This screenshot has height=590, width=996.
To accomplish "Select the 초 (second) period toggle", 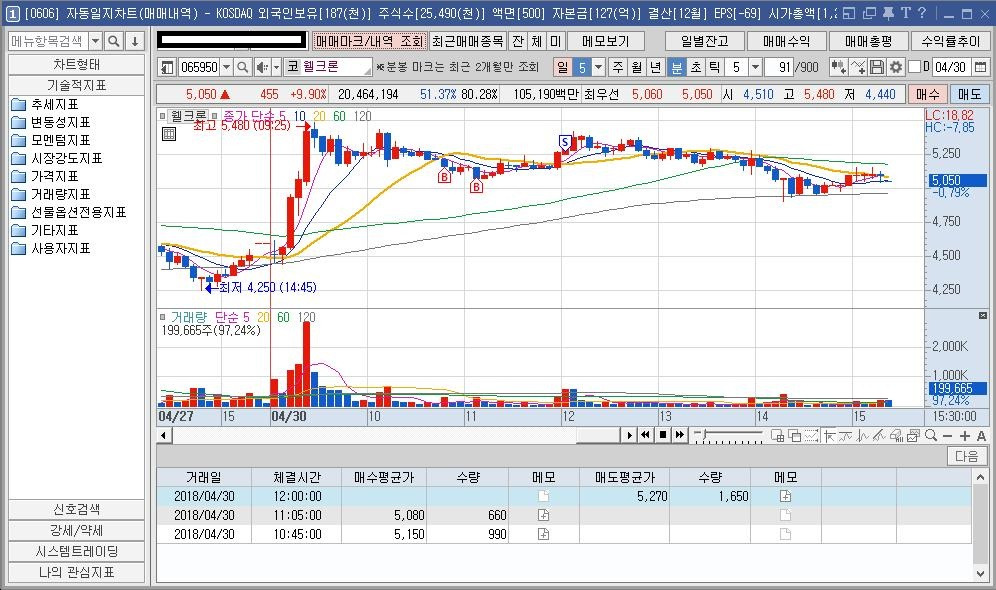I will coord(696,67).
